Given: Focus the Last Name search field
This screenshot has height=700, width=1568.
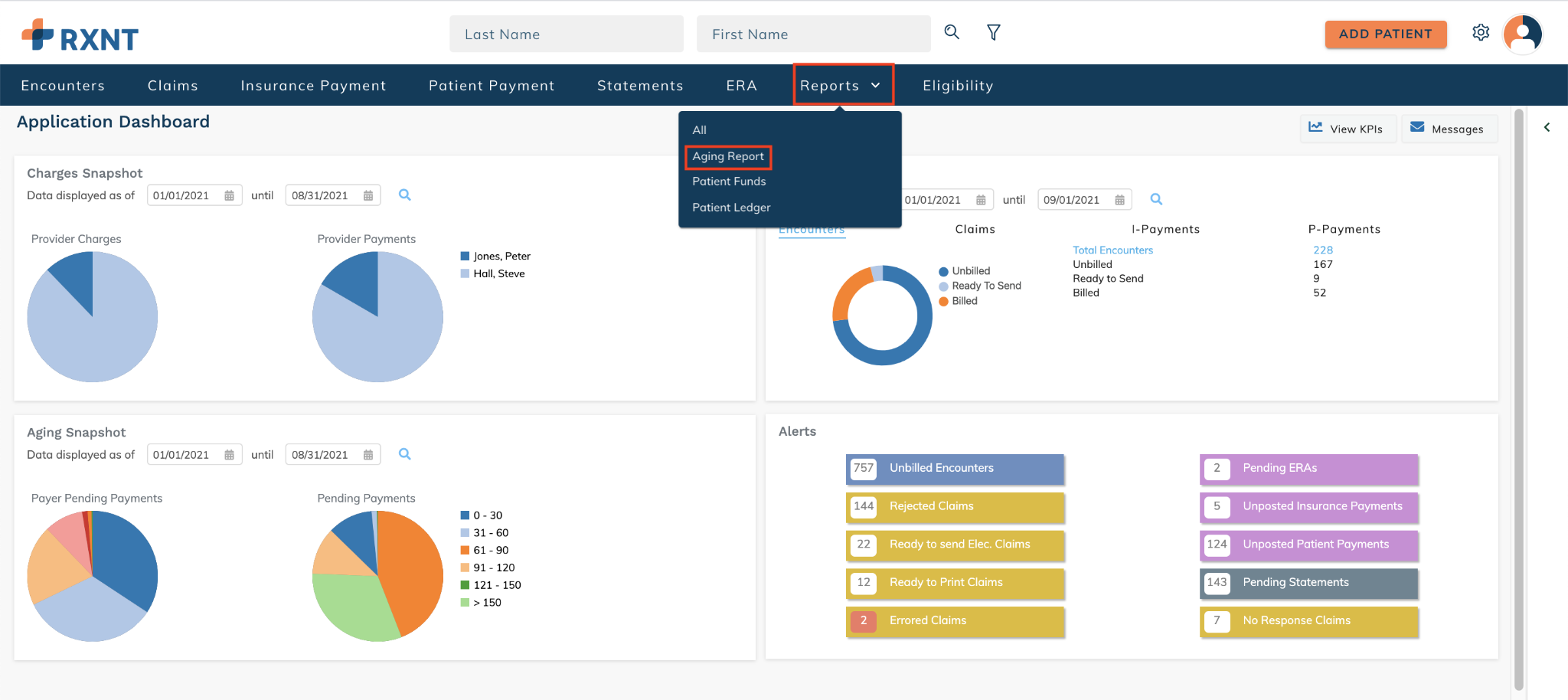Looking at the screenshot, I should (x=567, y=34).
